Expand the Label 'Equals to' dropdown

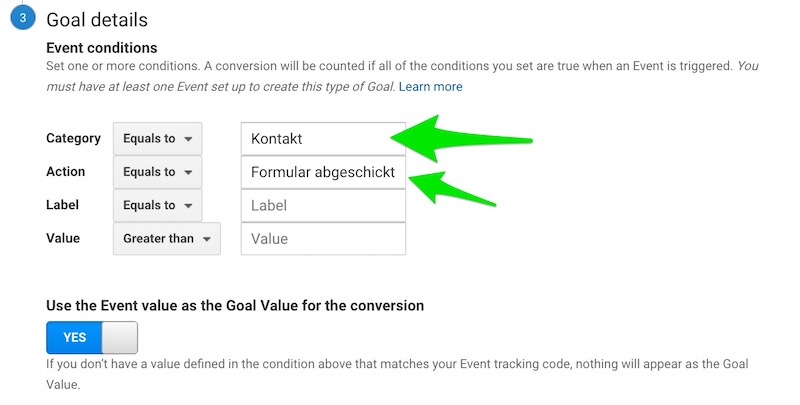pos(158,205)
